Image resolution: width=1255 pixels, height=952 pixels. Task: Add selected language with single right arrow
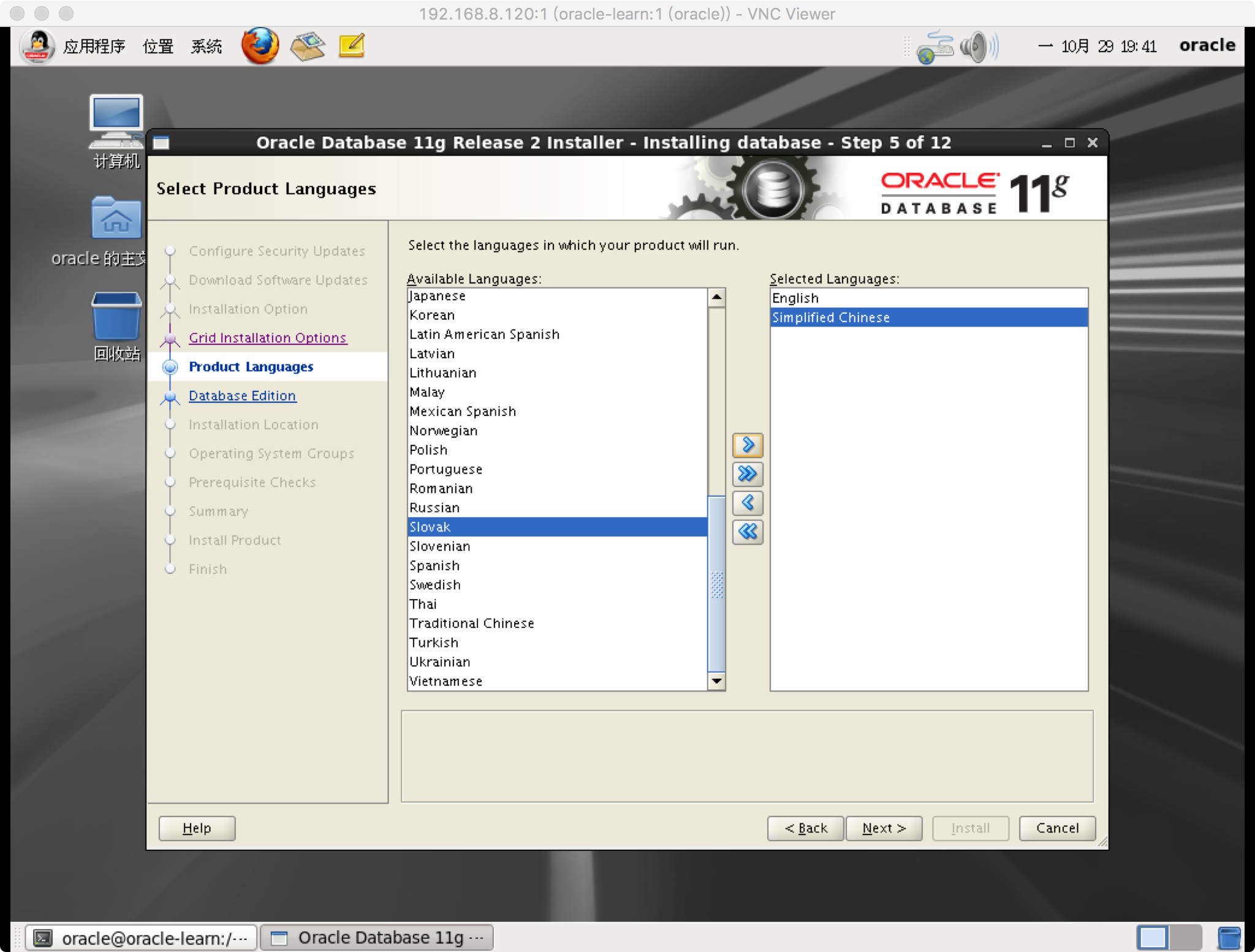click(x=747, y=445)
